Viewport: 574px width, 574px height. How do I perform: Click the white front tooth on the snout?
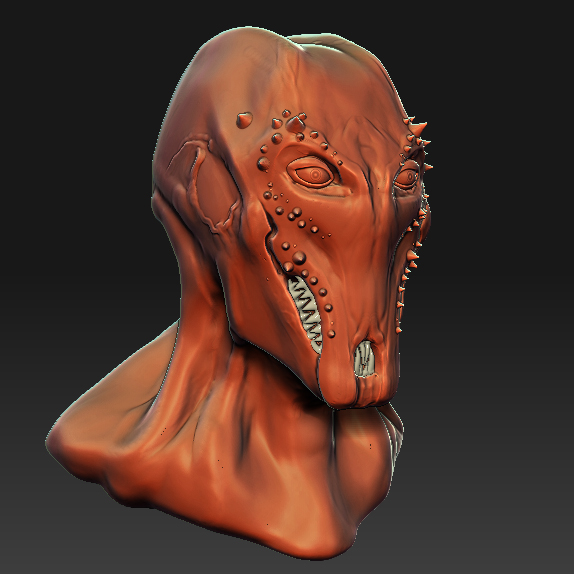(364, 359)
